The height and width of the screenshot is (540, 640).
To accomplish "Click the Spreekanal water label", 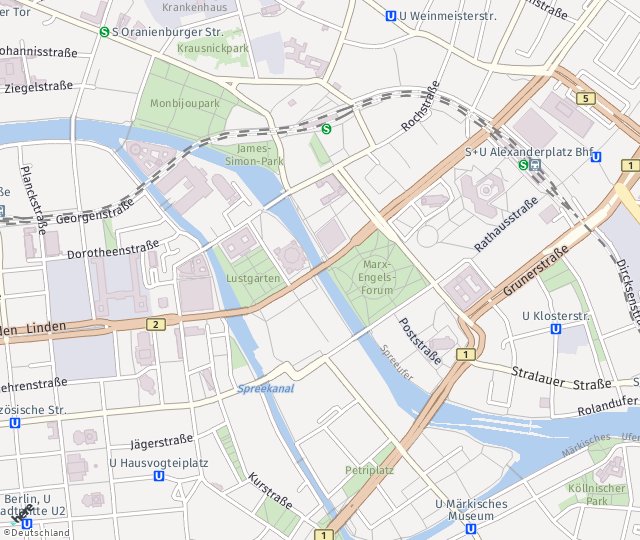I will [x=266, y=389].
